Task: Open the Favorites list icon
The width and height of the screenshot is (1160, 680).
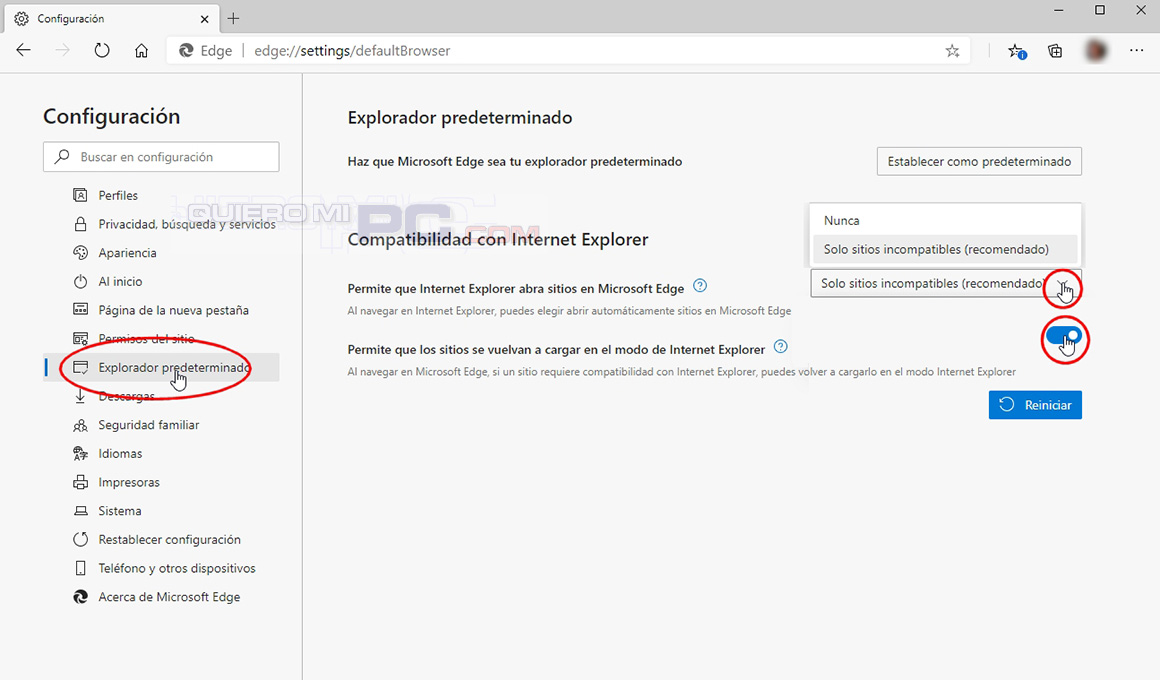Action: click(1016, 50)
